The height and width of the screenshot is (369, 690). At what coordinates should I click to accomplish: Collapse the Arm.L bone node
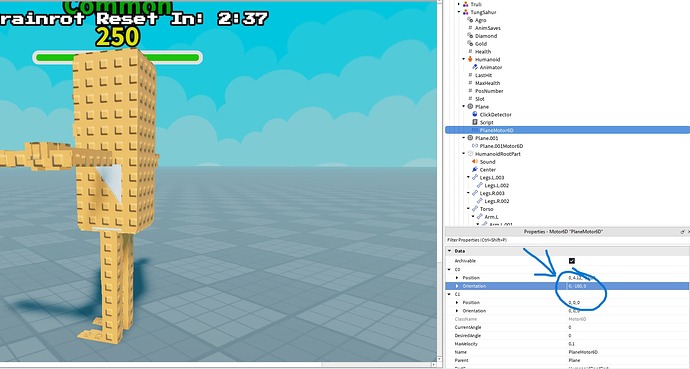(473, 217)
